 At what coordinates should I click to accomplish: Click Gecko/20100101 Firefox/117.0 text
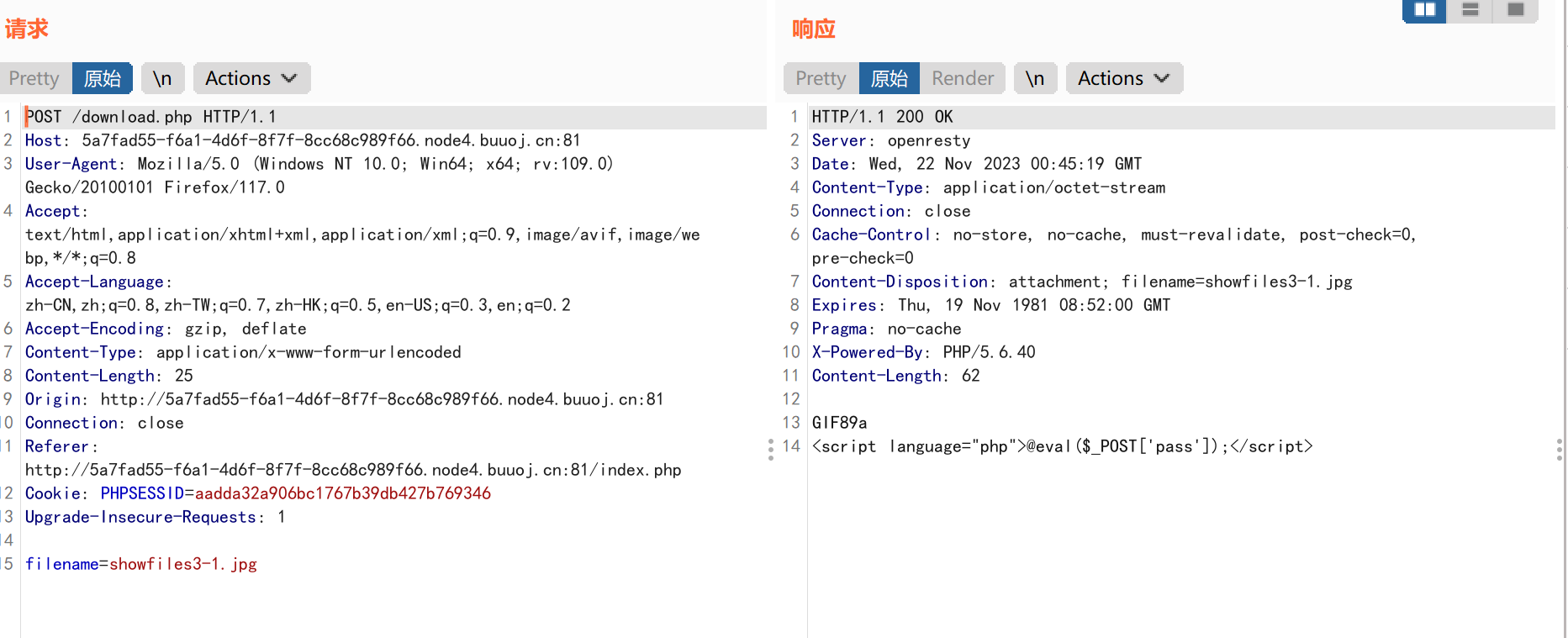tap(155, 187)
